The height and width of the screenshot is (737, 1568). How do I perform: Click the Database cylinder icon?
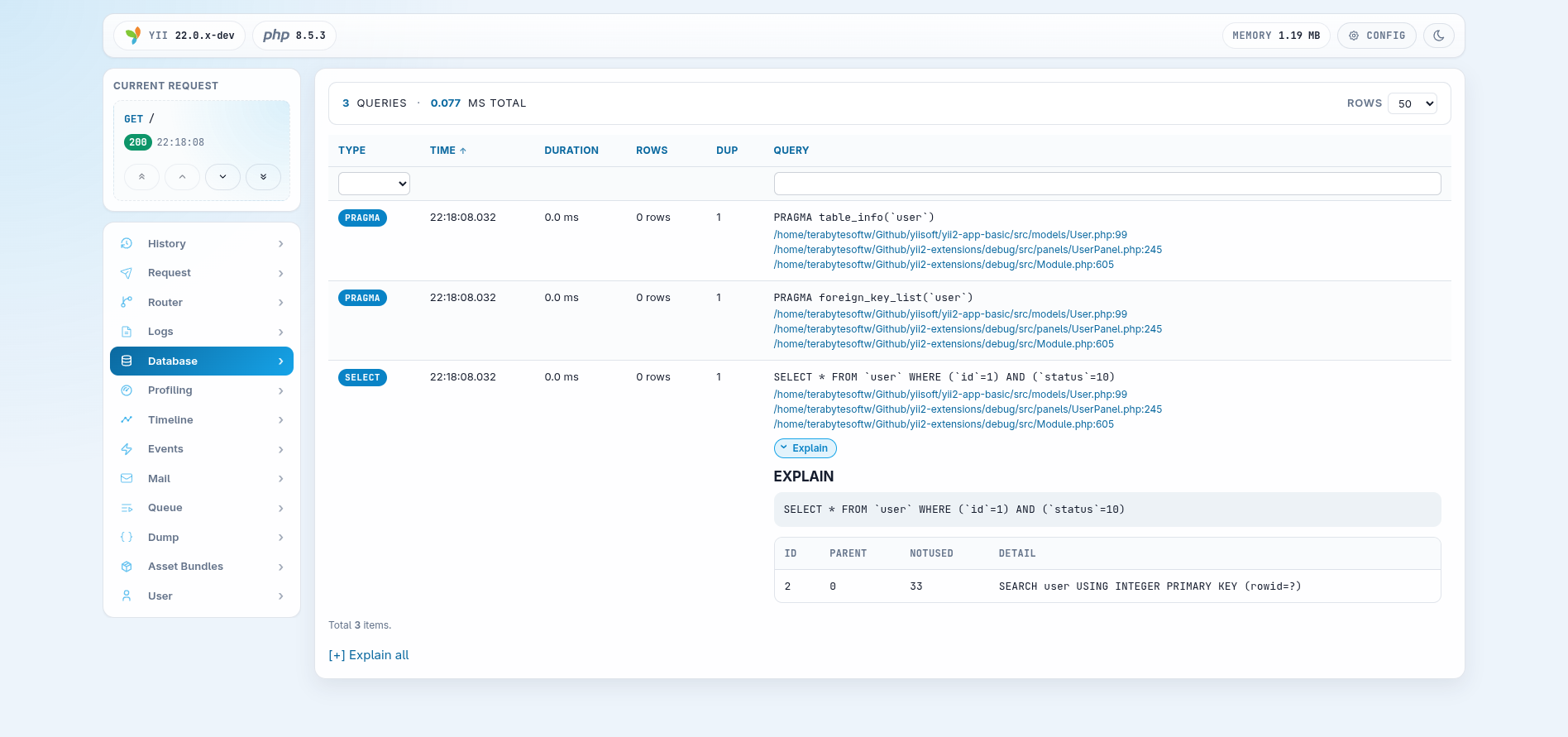pyautogui.click(x=127, y=361)
